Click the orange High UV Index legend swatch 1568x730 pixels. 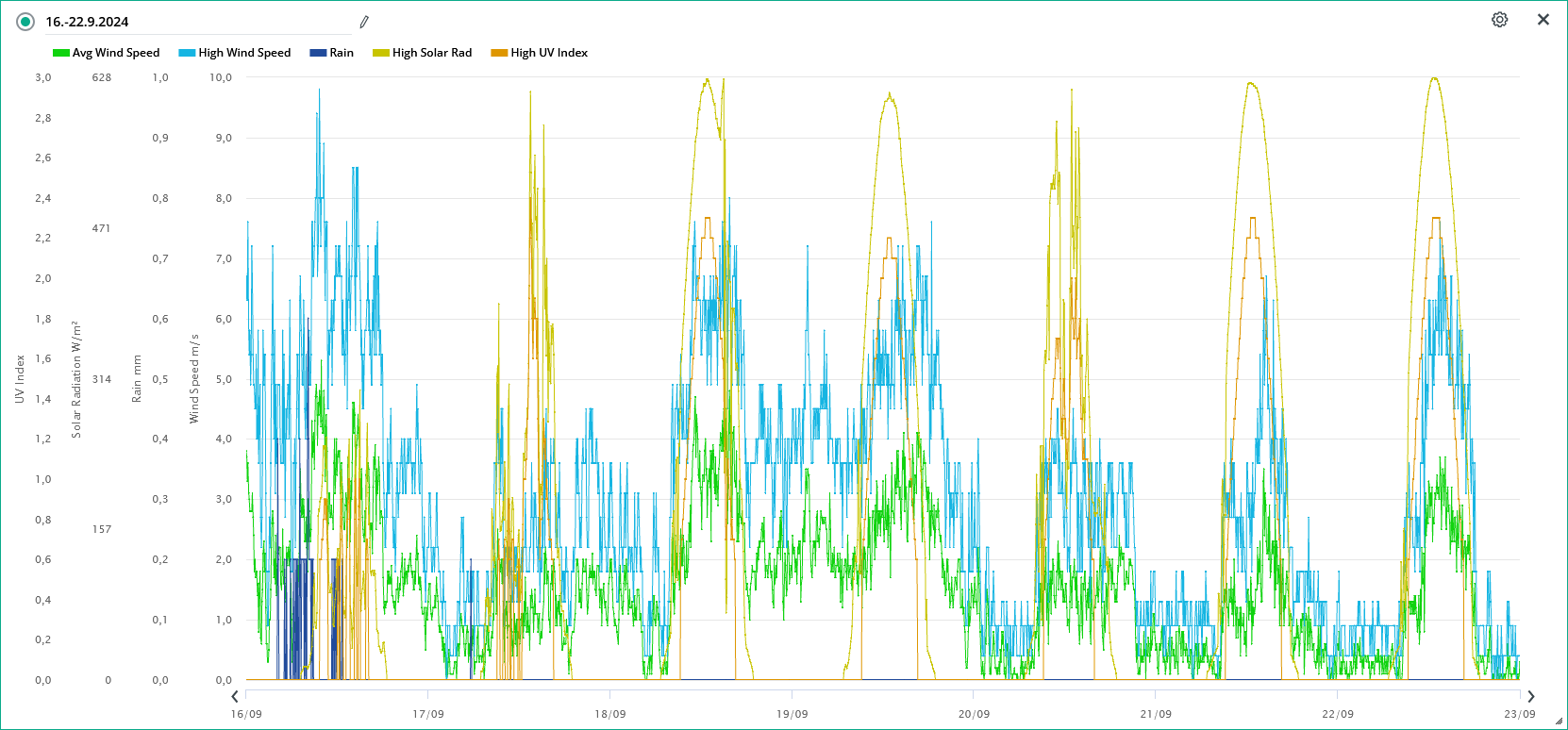click(x=499, y=53)
